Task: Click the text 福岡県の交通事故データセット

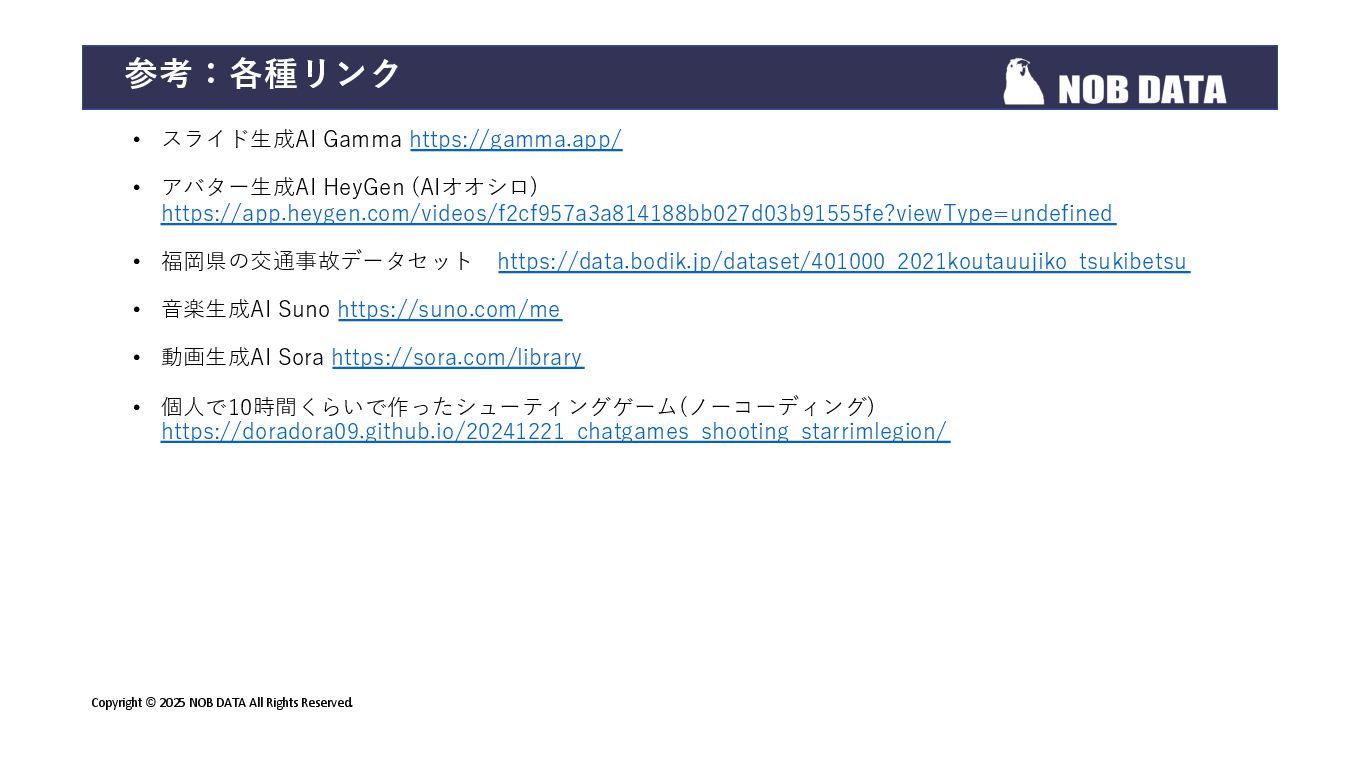Action: 317,261
